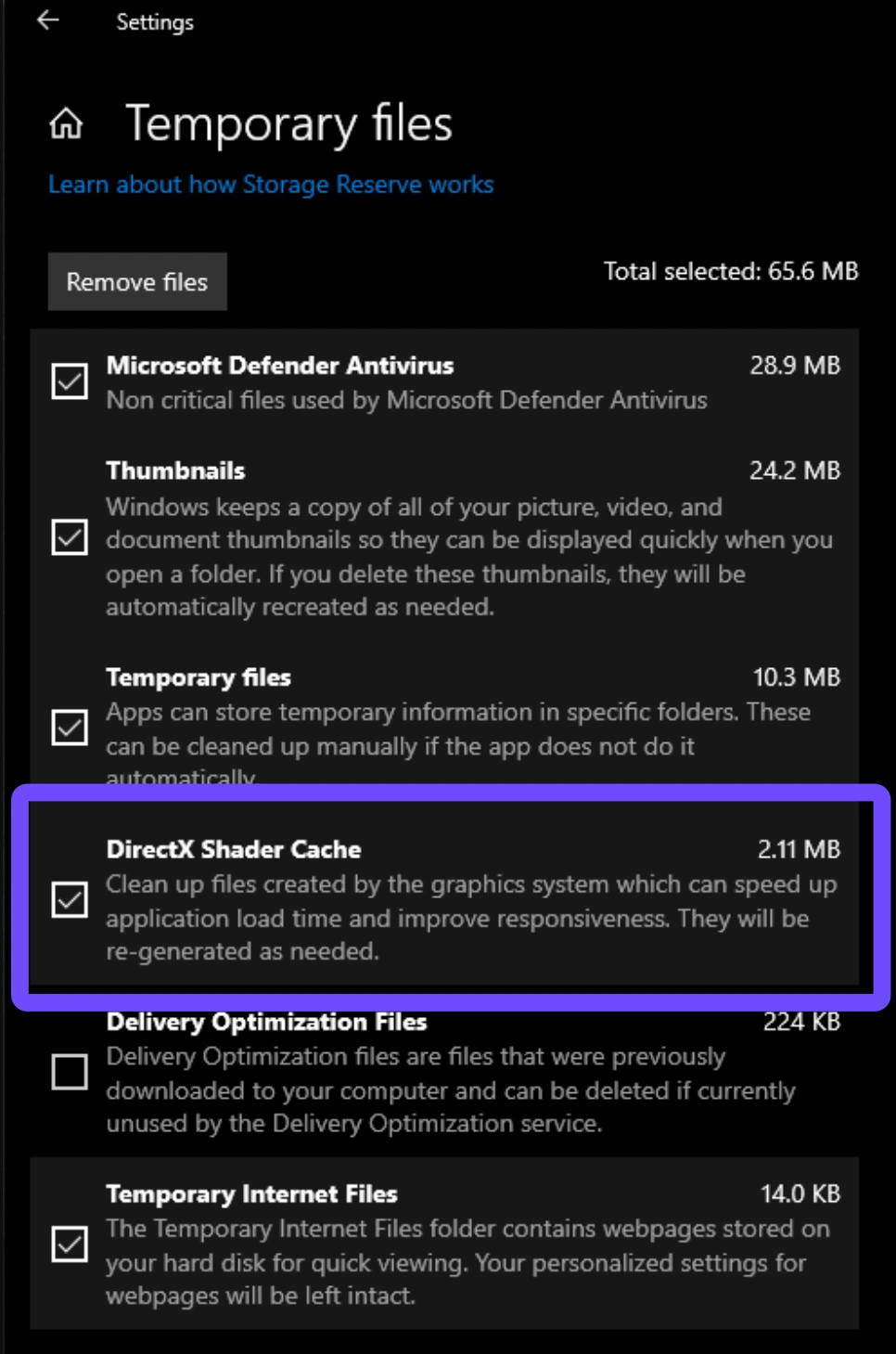Click the back arrow icon
Viewport: 896px width, 1354px height.
48,20
